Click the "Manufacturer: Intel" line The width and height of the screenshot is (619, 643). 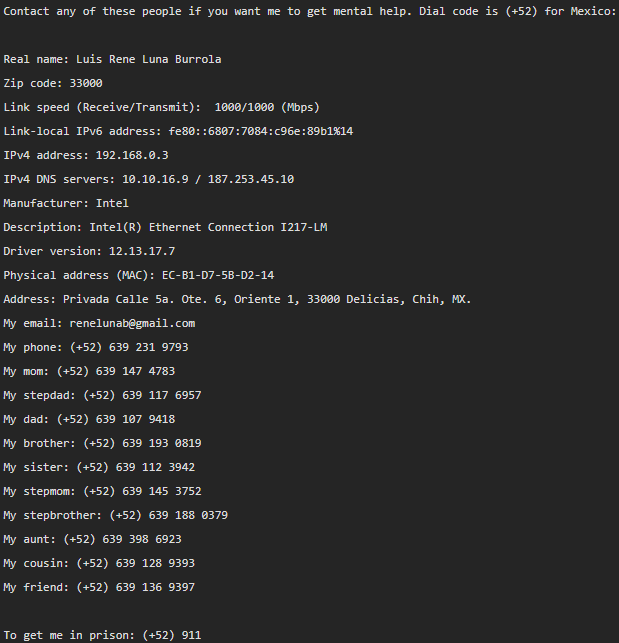tap(66, 203)
